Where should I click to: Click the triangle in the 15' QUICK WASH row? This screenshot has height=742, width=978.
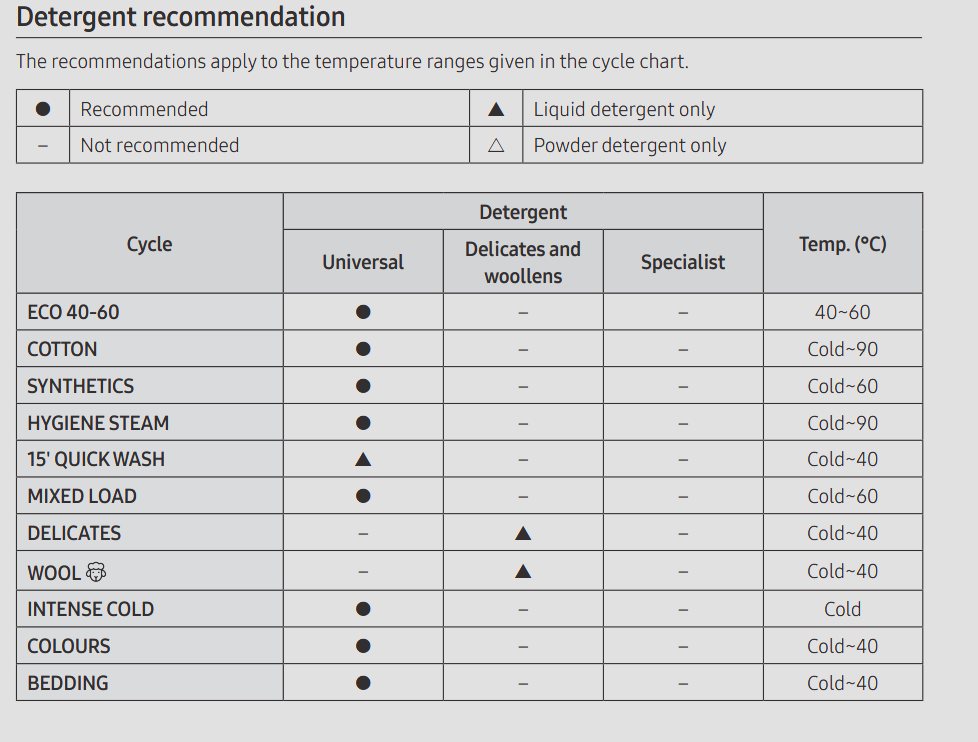[363, 460]
